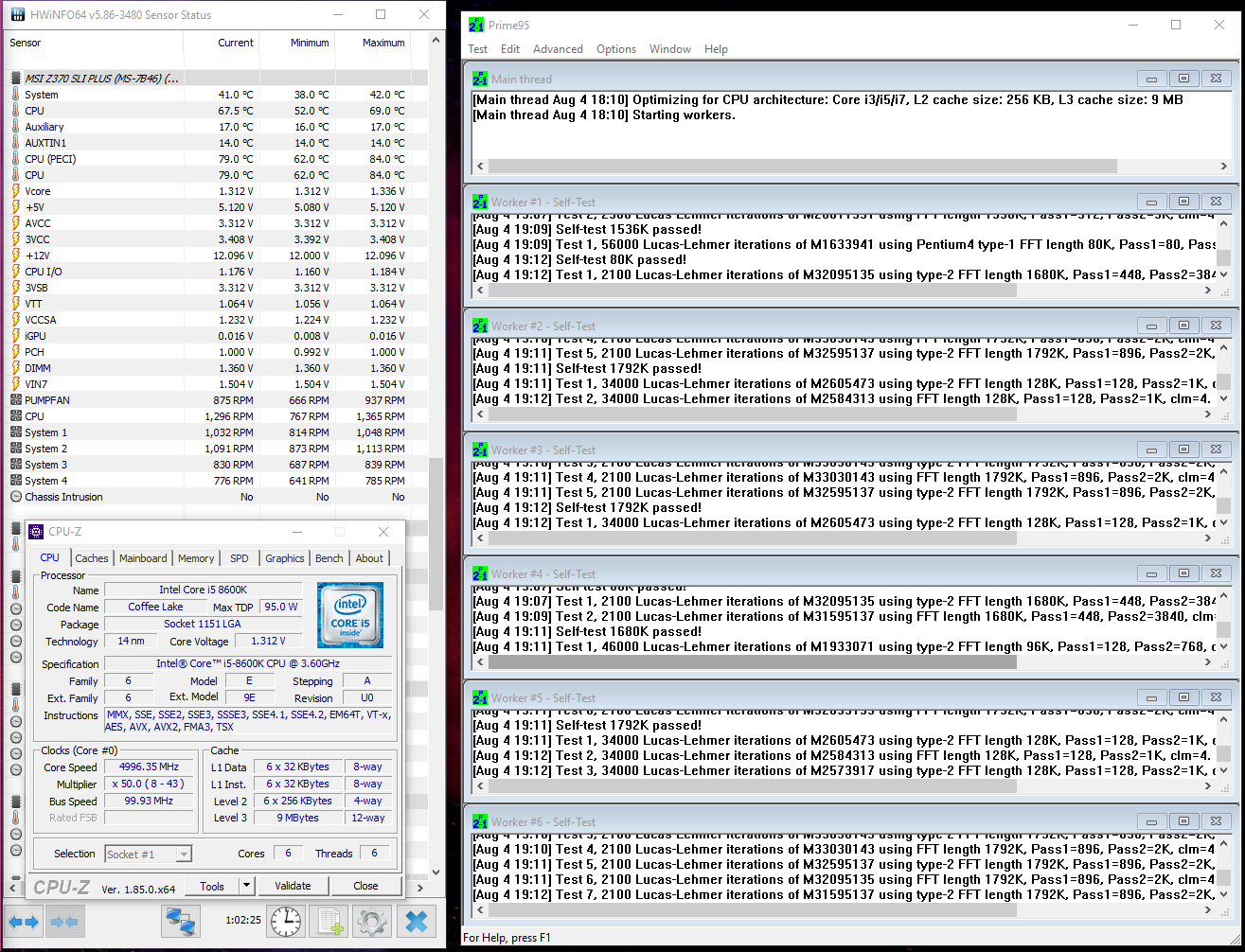The width and height of the screenshot is (1245, 952).
Task: Click thermometer icon beside System temperature
Action: [15, 95]
